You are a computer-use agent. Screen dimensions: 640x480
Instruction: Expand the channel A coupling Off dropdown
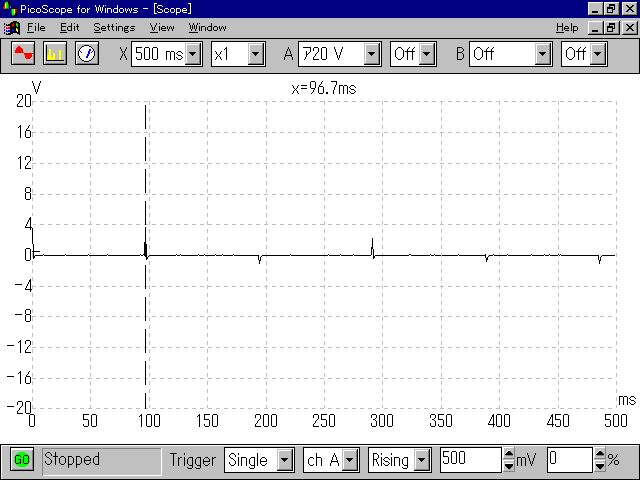coord(427,54)
